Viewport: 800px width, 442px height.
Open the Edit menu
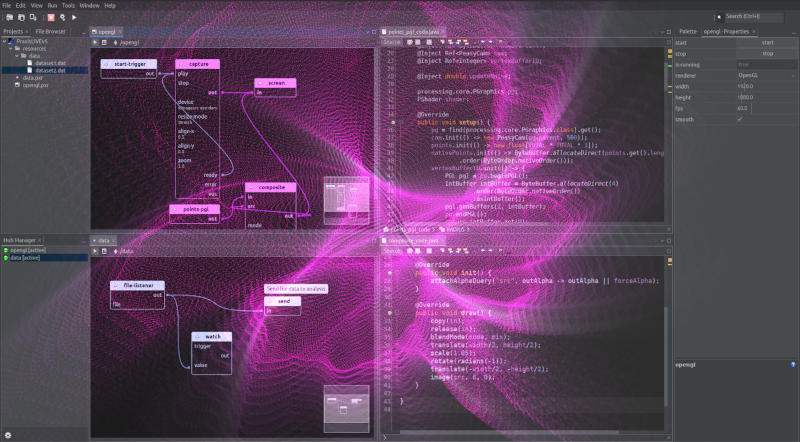[20, 6]
